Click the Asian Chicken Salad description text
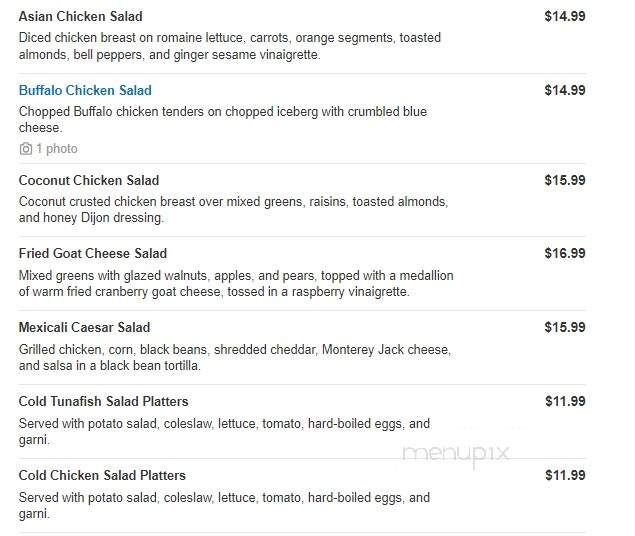This screenshot has height=536, width=635. coord(230,46)
